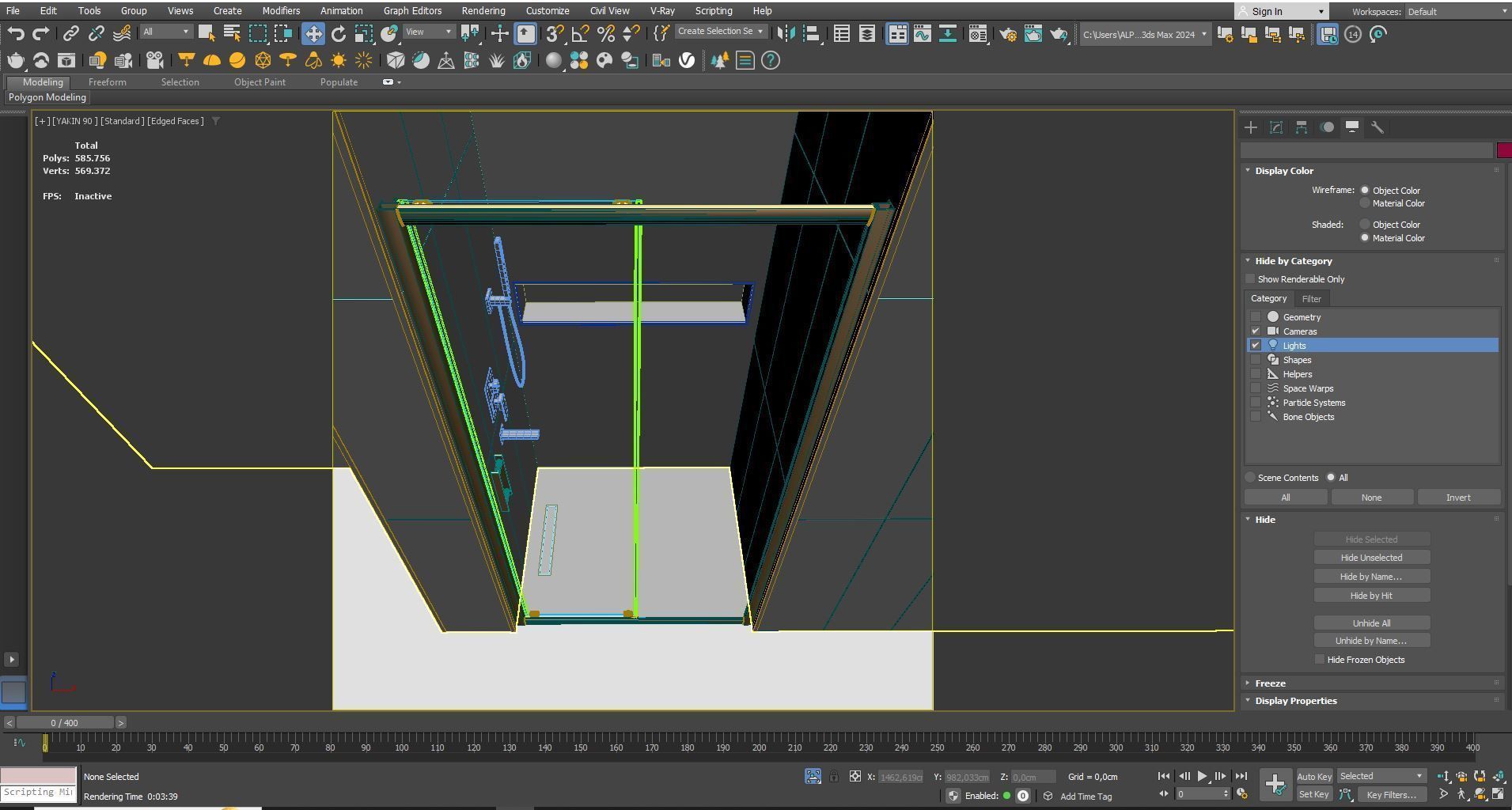Select Shaded Object Color radio button

point(1365,225)
